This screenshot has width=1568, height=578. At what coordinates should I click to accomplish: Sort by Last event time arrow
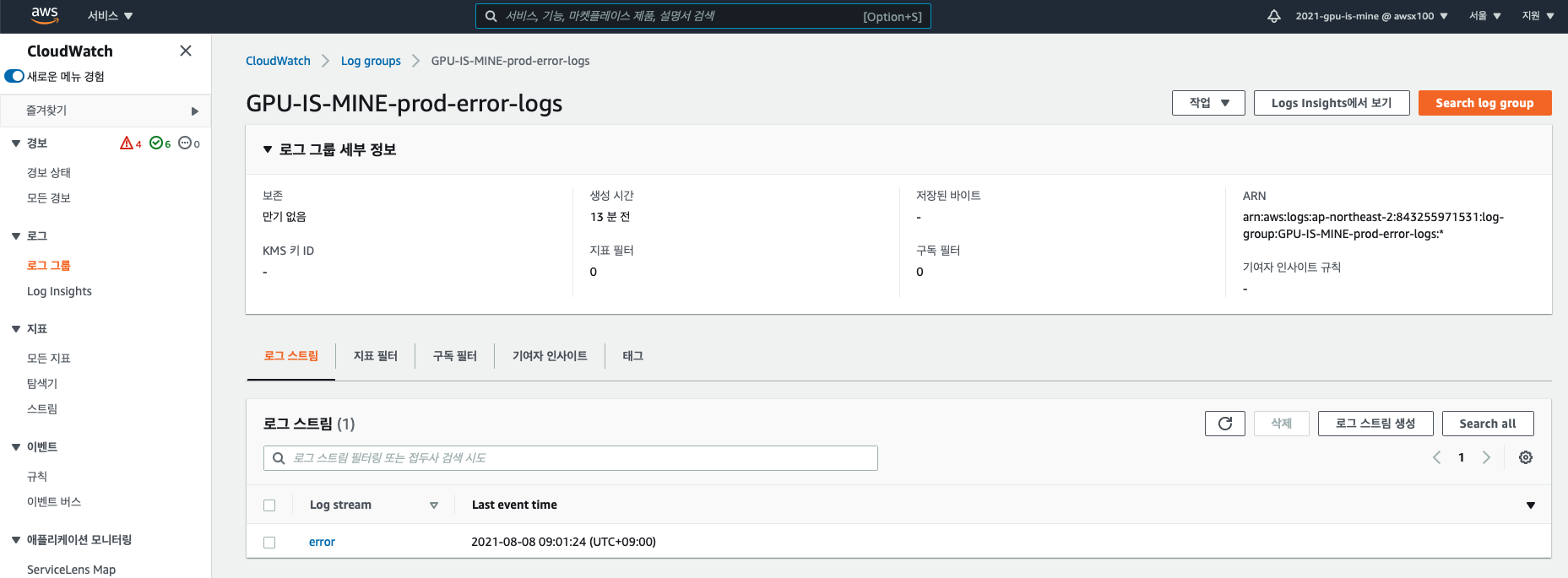coord(1530,505)
